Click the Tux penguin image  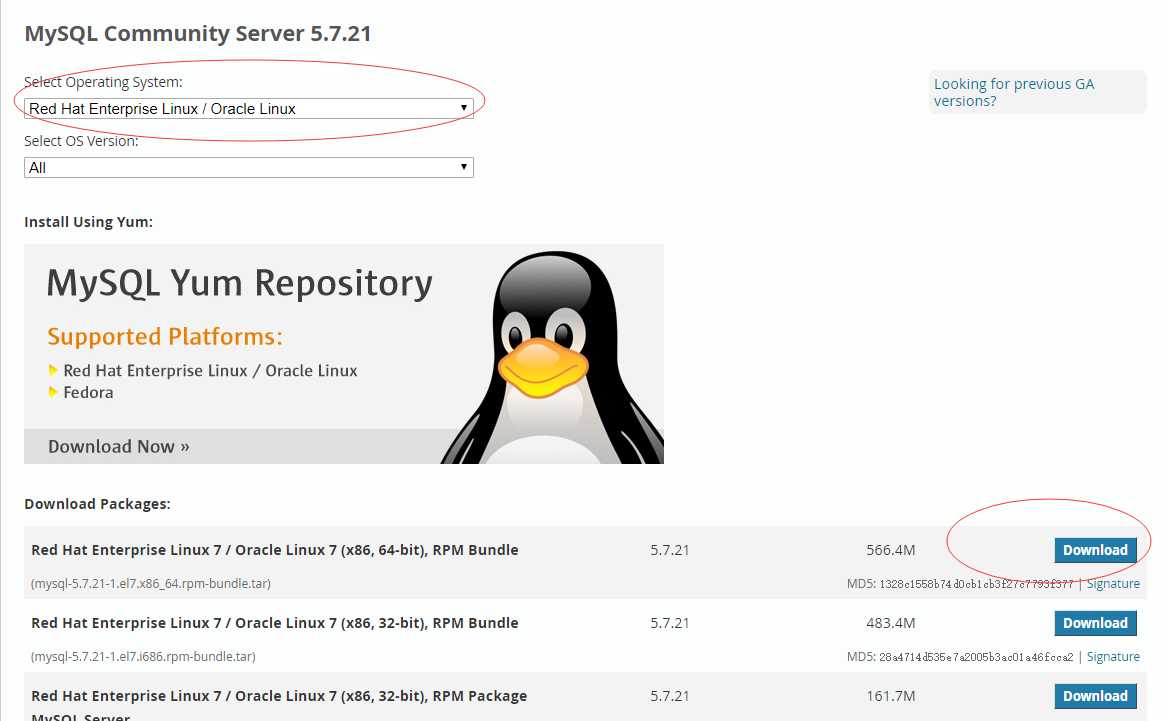pos(552,357)
